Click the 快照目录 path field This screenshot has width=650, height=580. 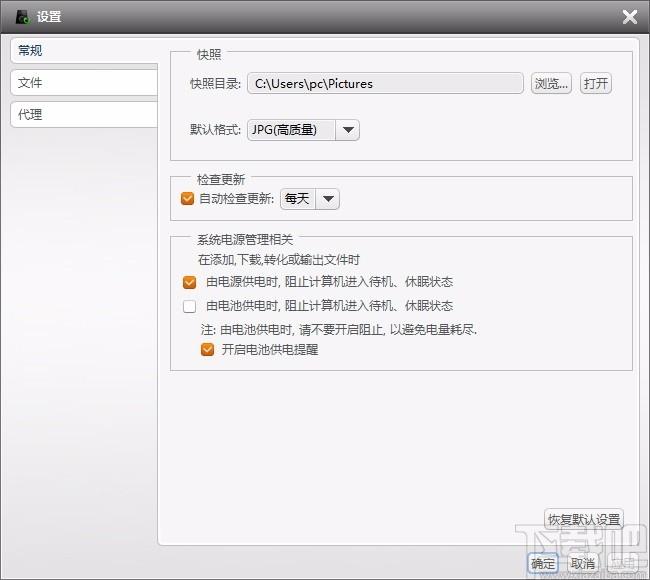pyautogui.click(x=385, y=84)
